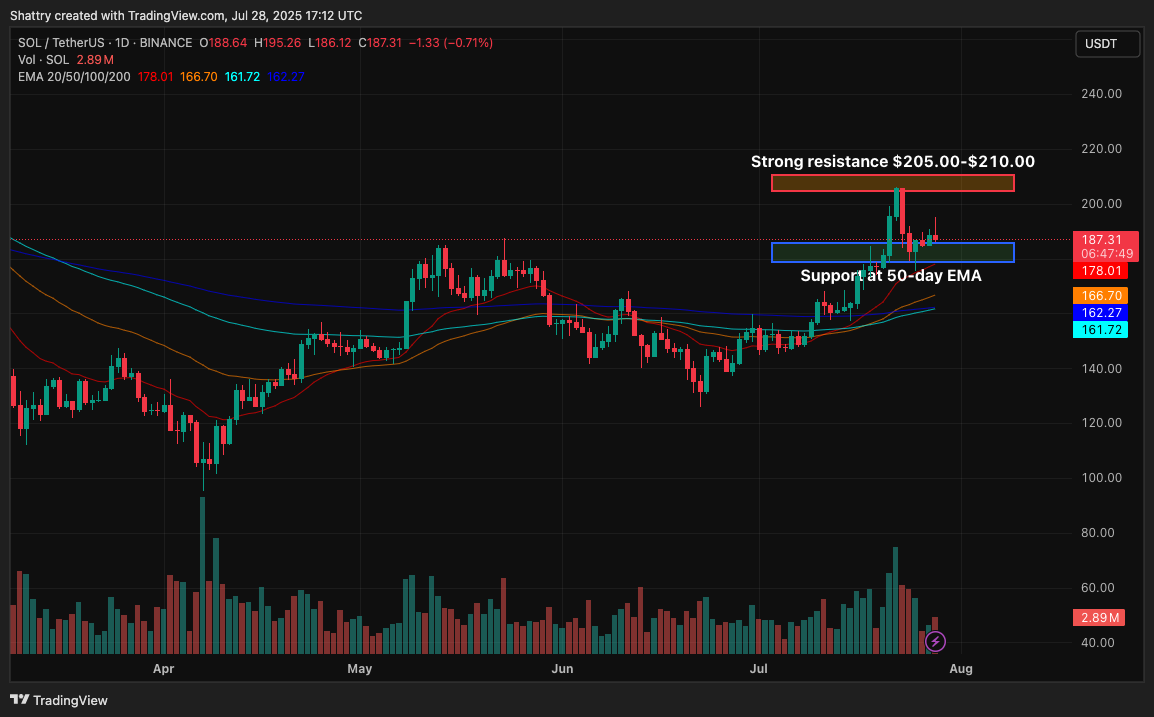Image resolution: width=1154 pixels, height=717 pixels.
Task: Toggle the blue 162.27 EMA label
Action: tap(1100, 312)
